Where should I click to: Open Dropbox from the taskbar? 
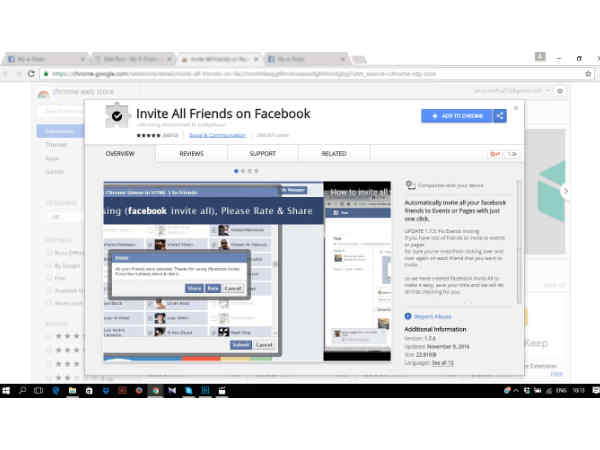tap(106, 390)
